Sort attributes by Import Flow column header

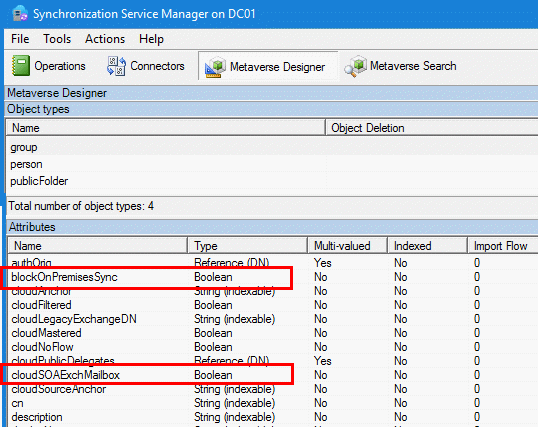502,246
